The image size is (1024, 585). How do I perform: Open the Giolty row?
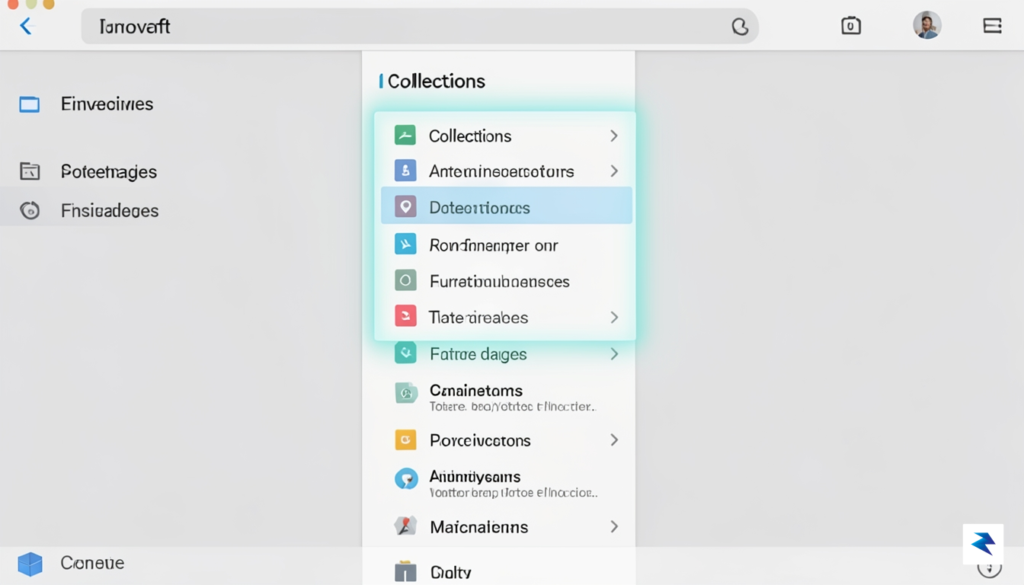pyautogui.click(x=506, y=571)
